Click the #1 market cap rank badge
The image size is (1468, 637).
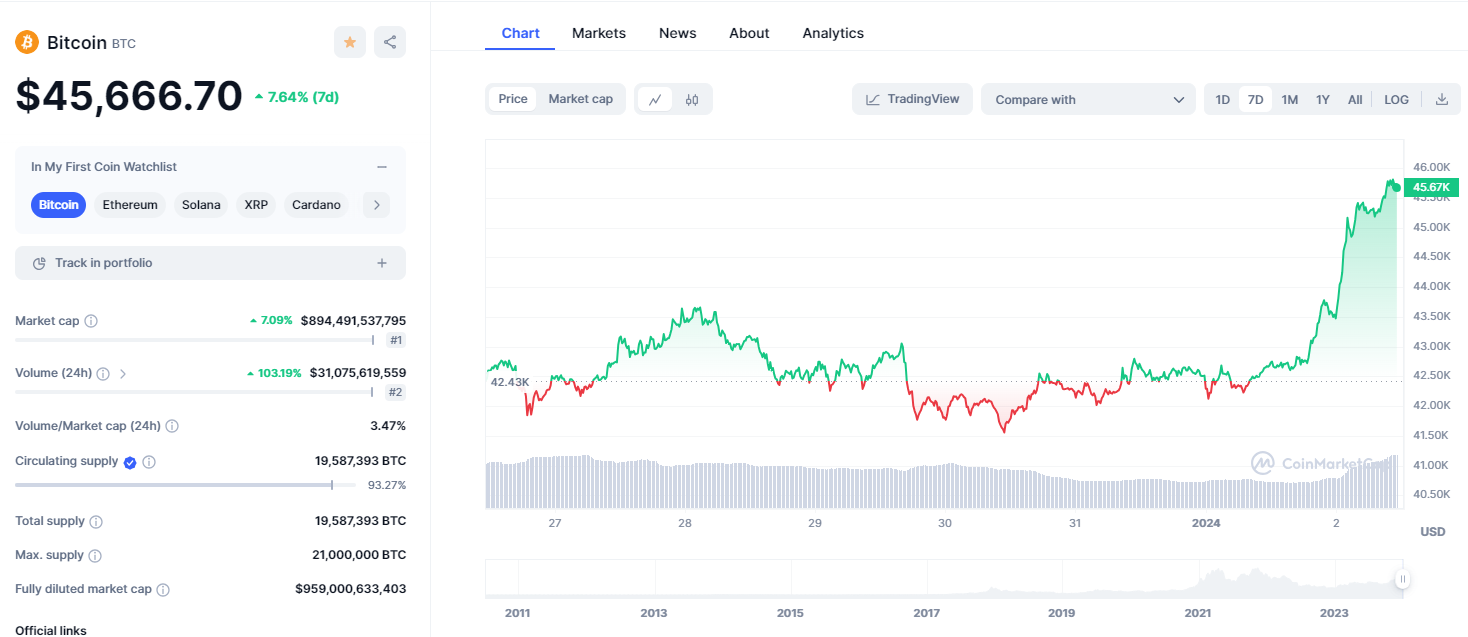pos(396,340)
